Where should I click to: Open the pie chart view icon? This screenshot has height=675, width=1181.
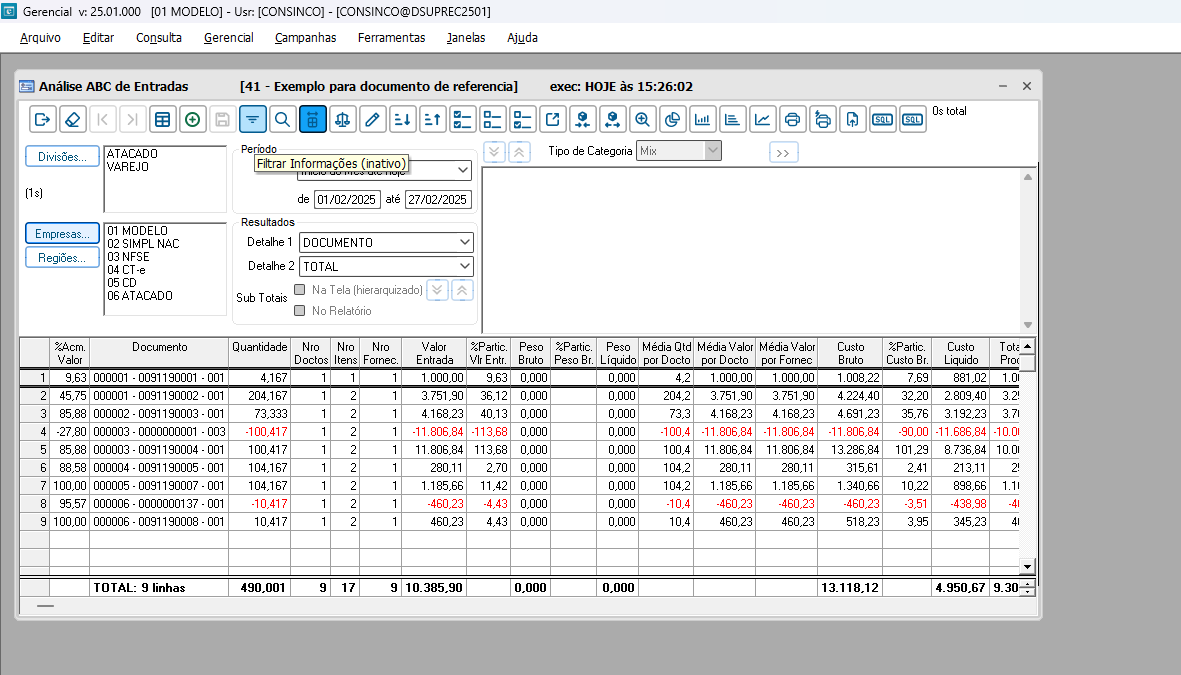(x=672, y=120)
